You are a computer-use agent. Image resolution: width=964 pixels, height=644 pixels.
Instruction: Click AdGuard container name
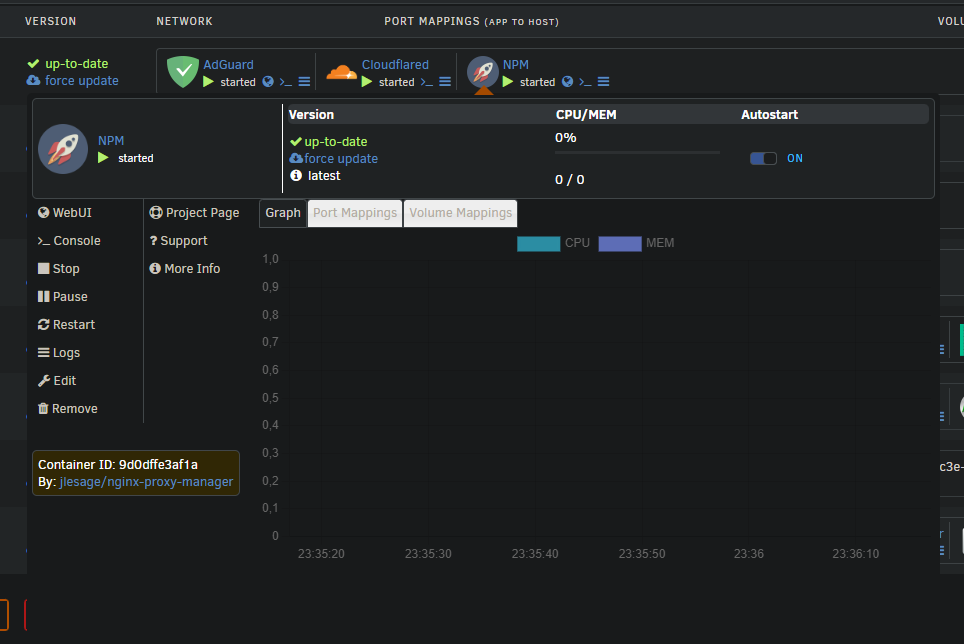click(228, 65)
